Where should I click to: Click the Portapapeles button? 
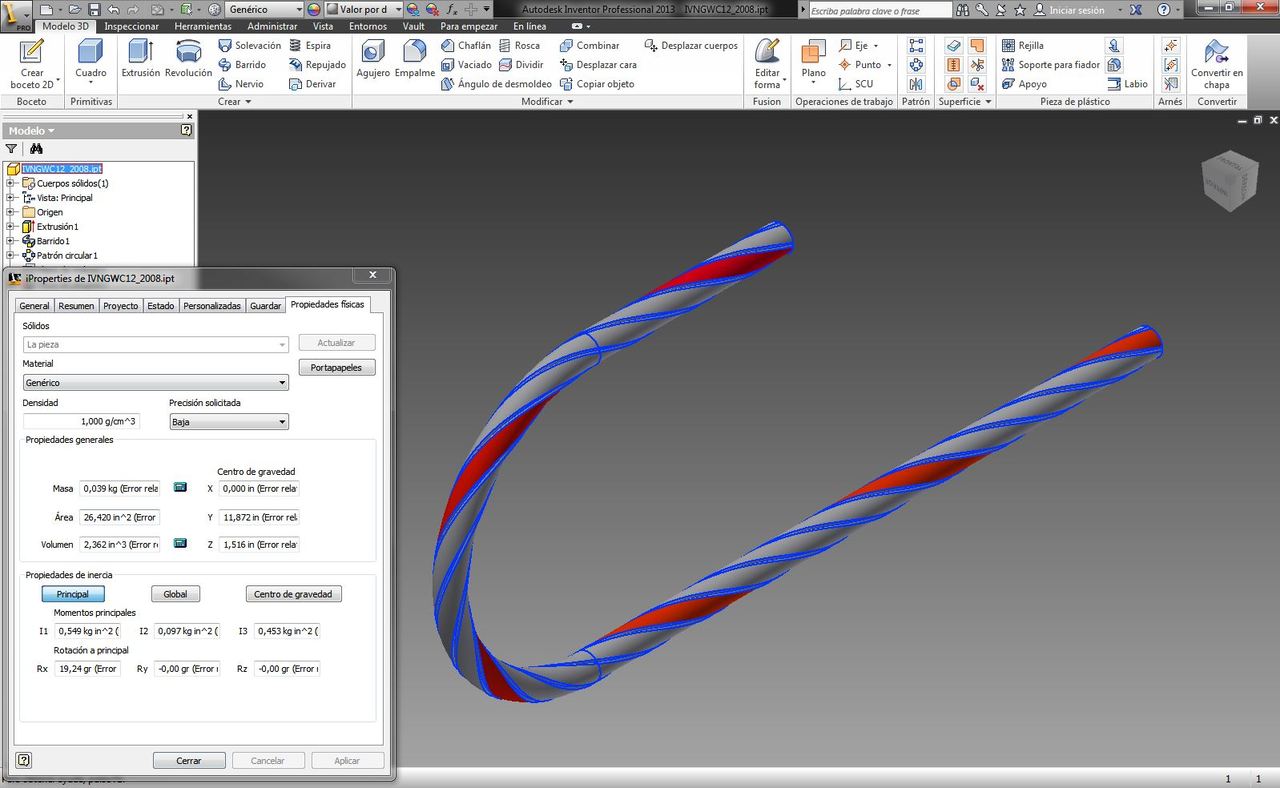tap(337, 368)
